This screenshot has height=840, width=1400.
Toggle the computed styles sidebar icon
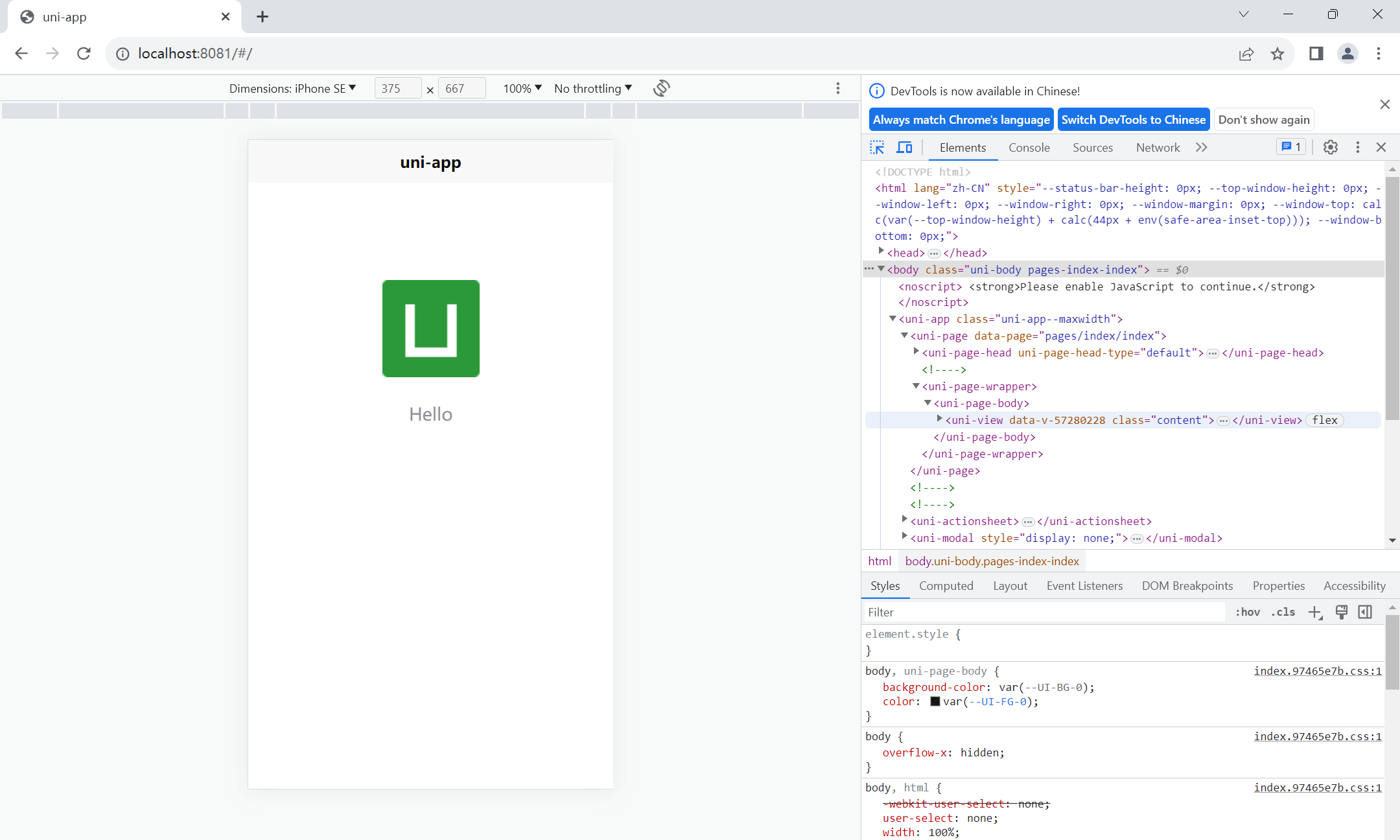tap(1365, 612)
